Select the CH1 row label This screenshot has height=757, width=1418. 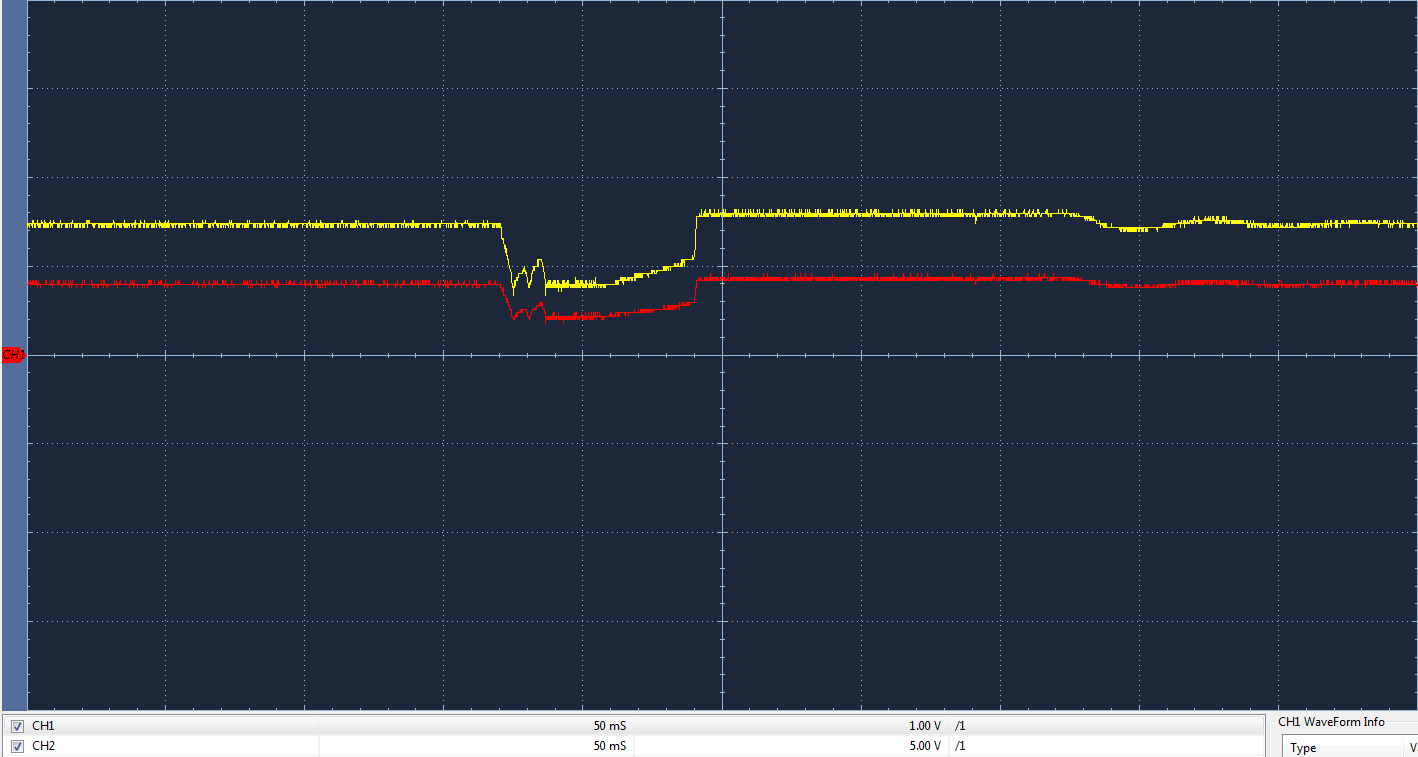pos(44,726)
